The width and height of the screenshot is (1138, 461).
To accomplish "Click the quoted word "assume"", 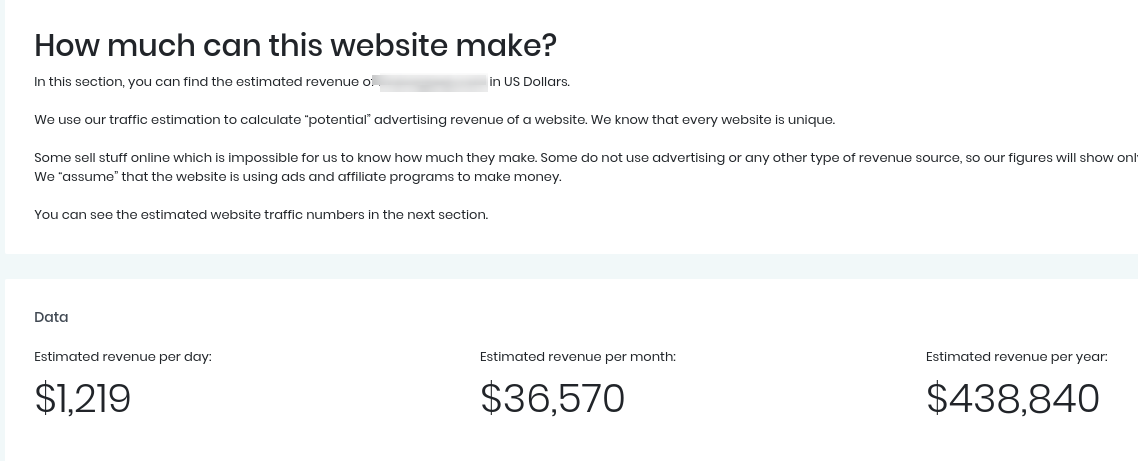I will pos(87,176).
